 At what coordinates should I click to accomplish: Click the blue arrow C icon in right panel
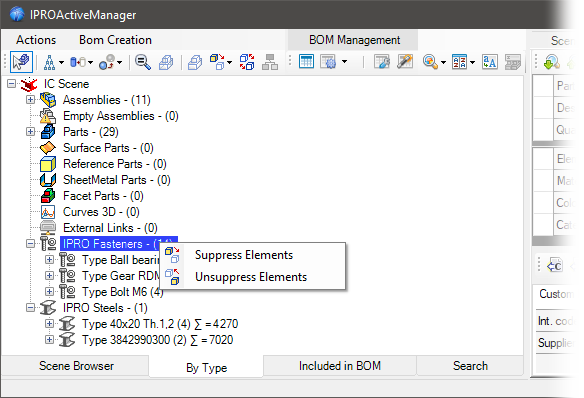(554, 266)
